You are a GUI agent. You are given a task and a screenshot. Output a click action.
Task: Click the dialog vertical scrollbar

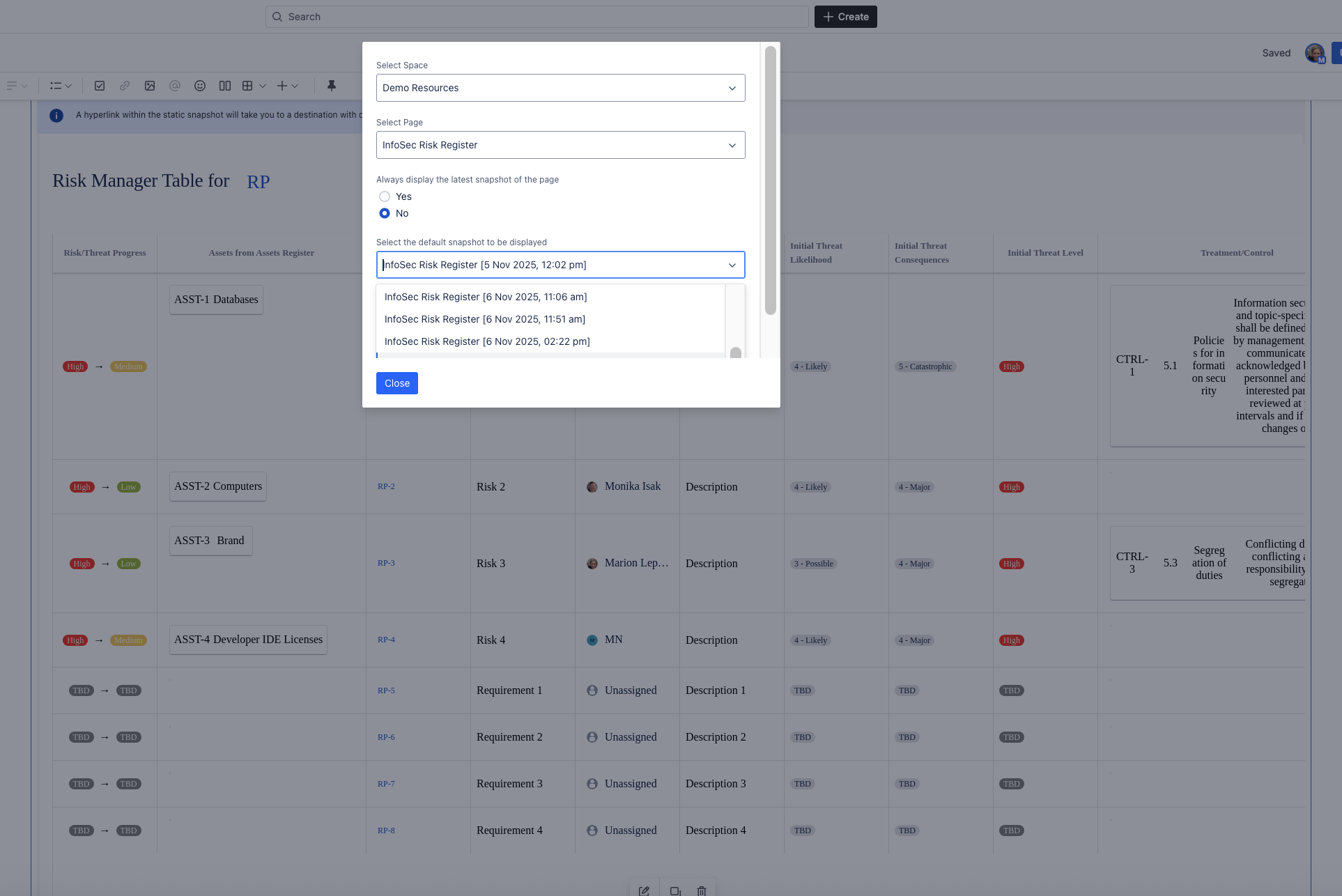pyautogui.click(x=770, y=181)
